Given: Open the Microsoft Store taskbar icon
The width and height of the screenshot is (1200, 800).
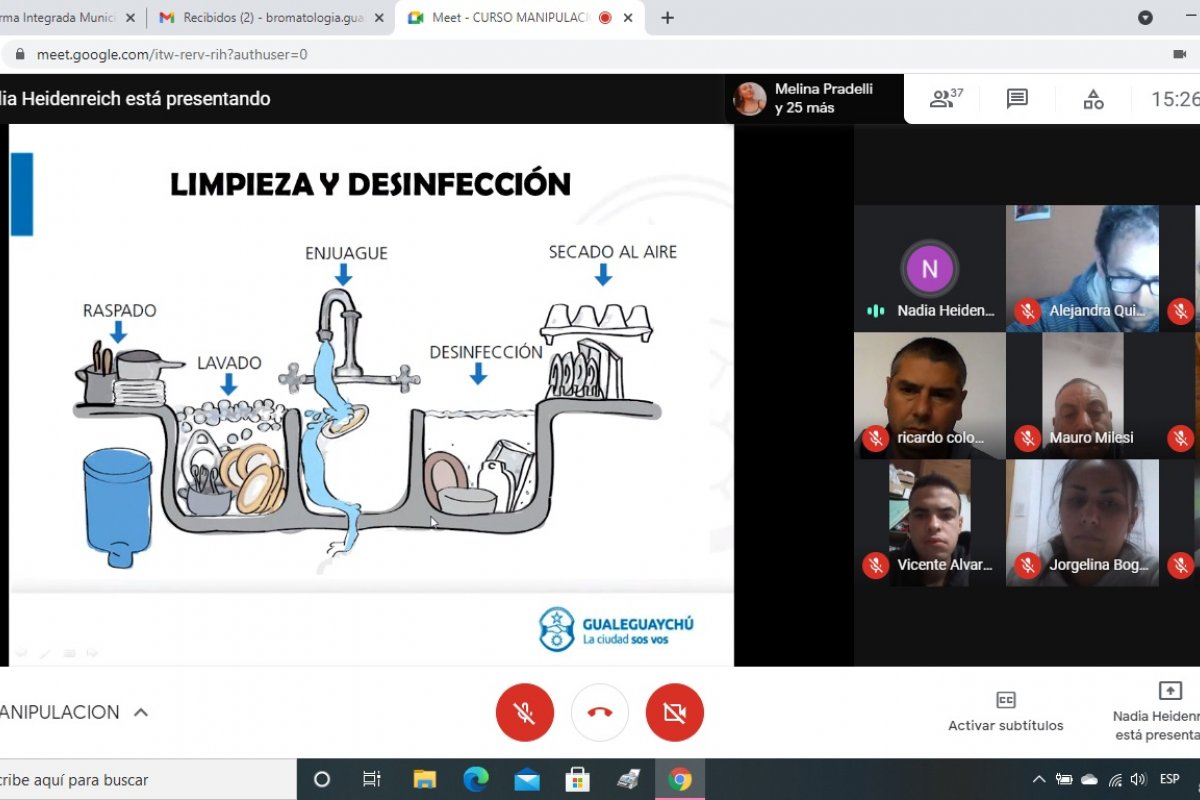Looking at the screenshot, I should (x=577, y=780).
